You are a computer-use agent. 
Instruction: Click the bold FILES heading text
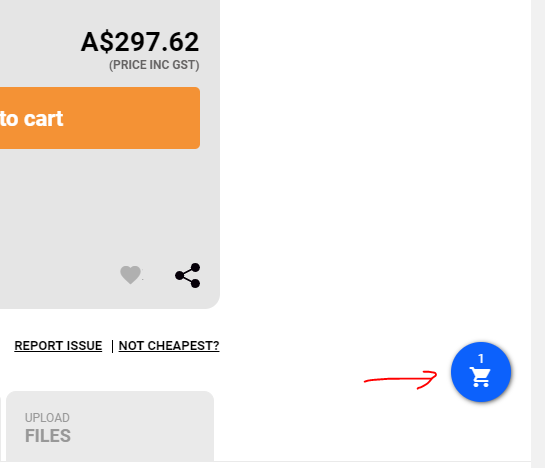pos(48,436)
